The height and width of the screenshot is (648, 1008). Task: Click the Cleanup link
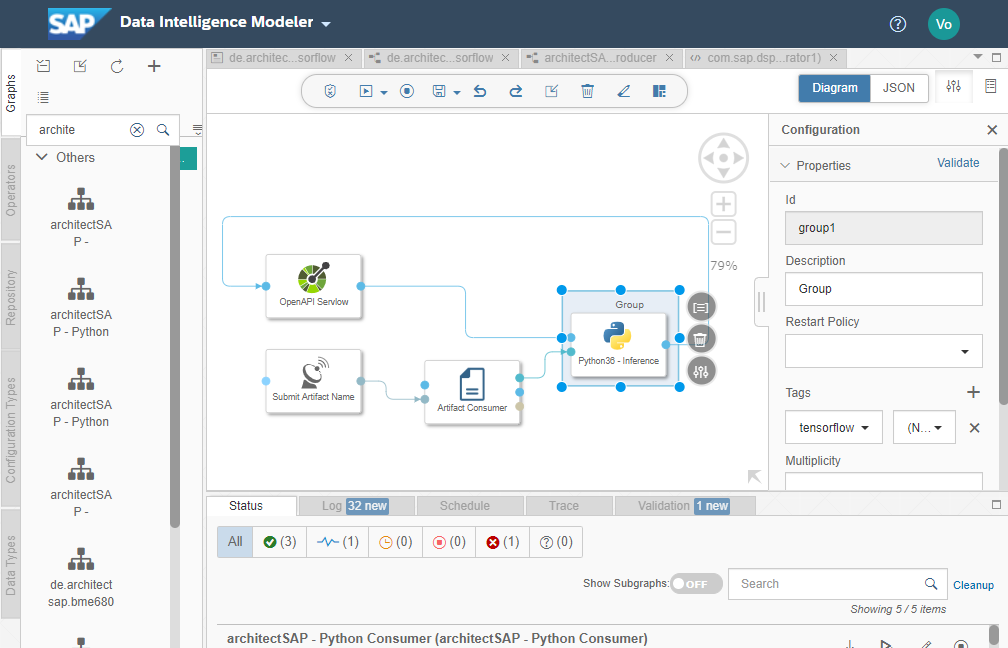coord(973,585)
